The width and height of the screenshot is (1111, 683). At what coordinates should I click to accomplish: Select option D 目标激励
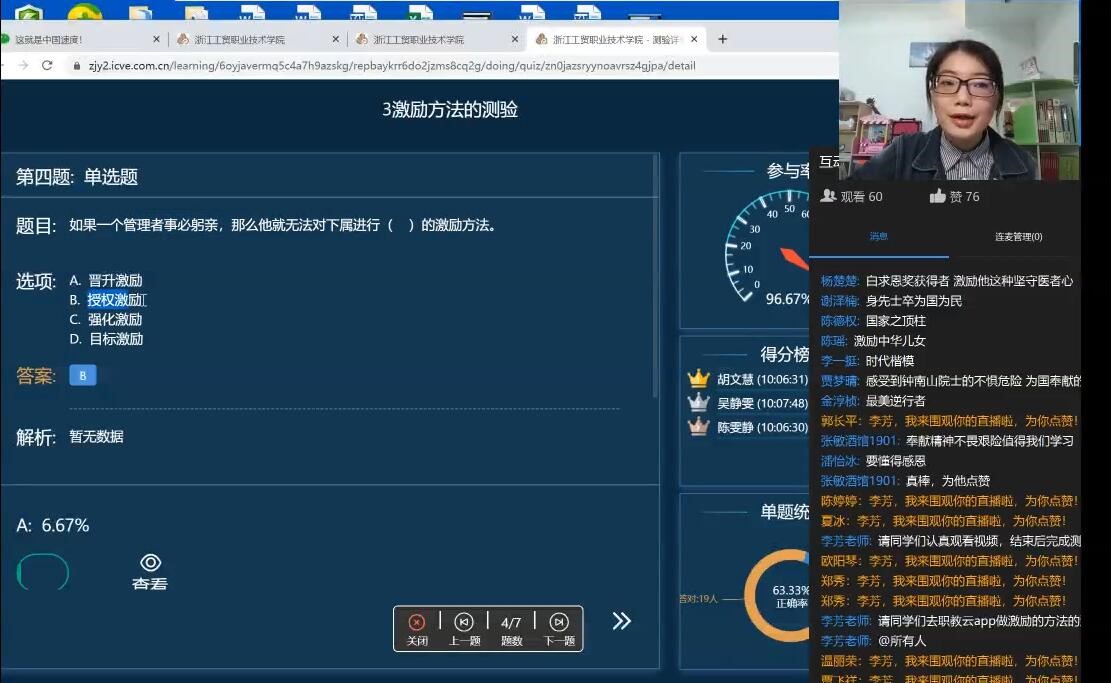(115, 339)
